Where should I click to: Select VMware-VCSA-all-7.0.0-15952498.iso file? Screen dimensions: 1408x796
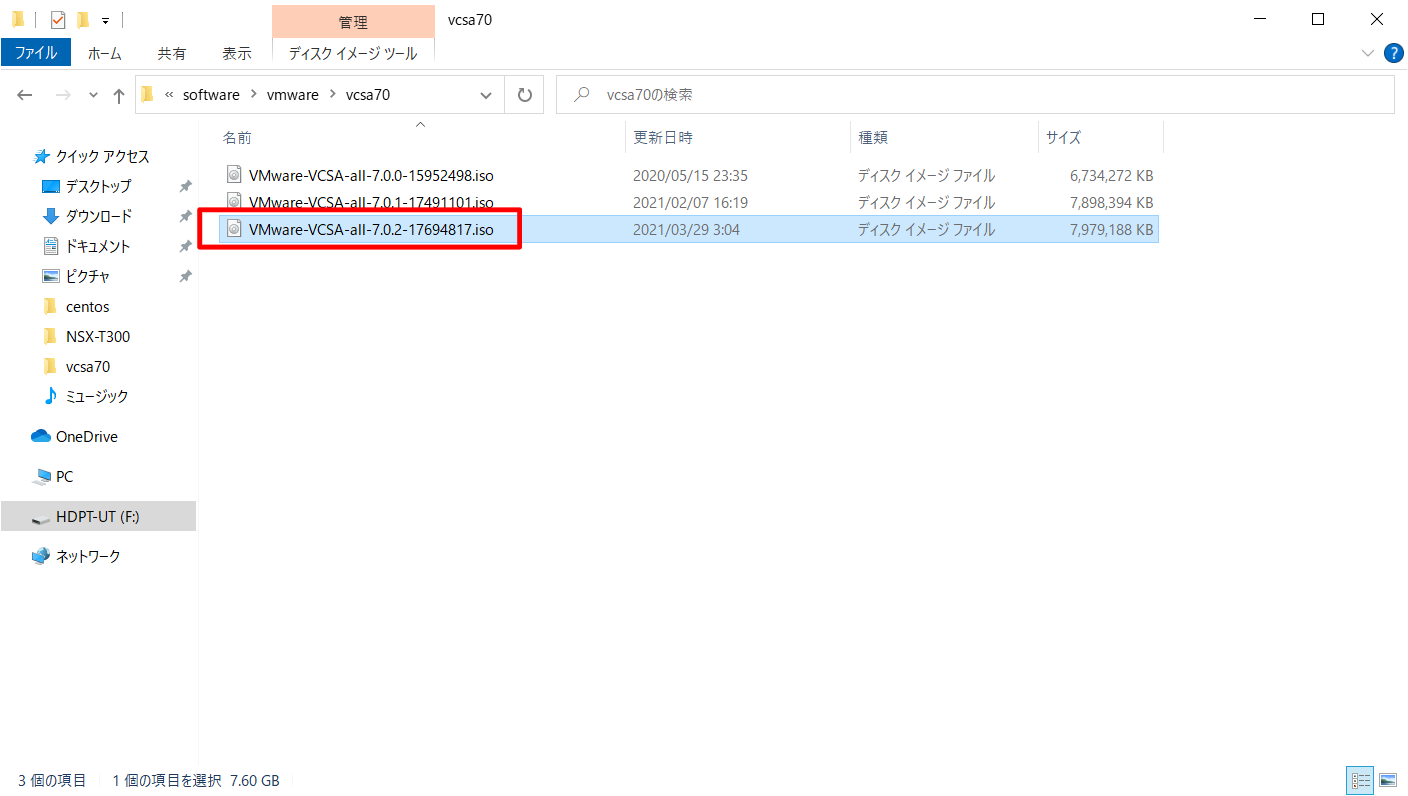pos(371,175)
